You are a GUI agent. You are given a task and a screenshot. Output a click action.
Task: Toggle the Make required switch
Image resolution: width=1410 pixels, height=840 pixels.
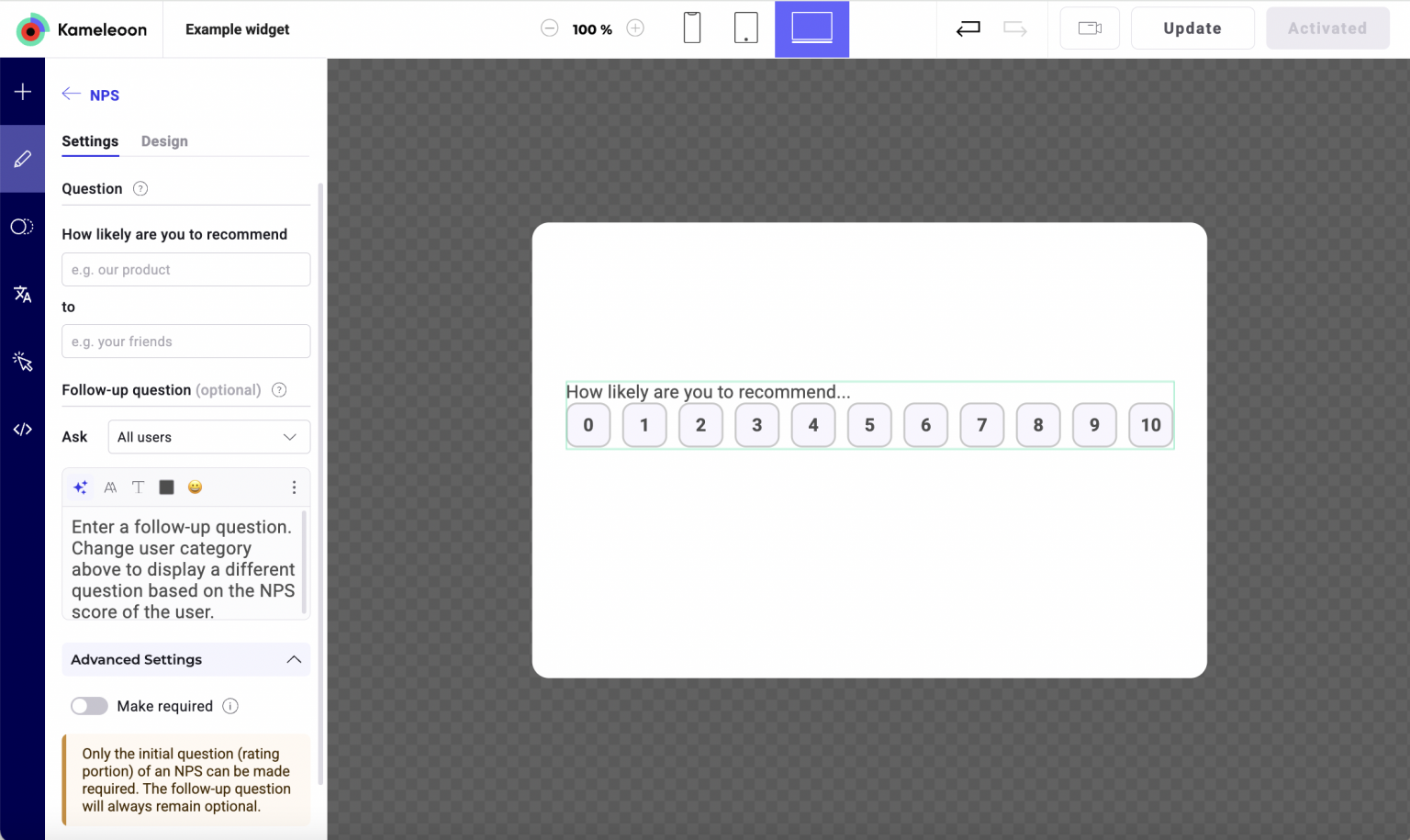tap(89, 706)
